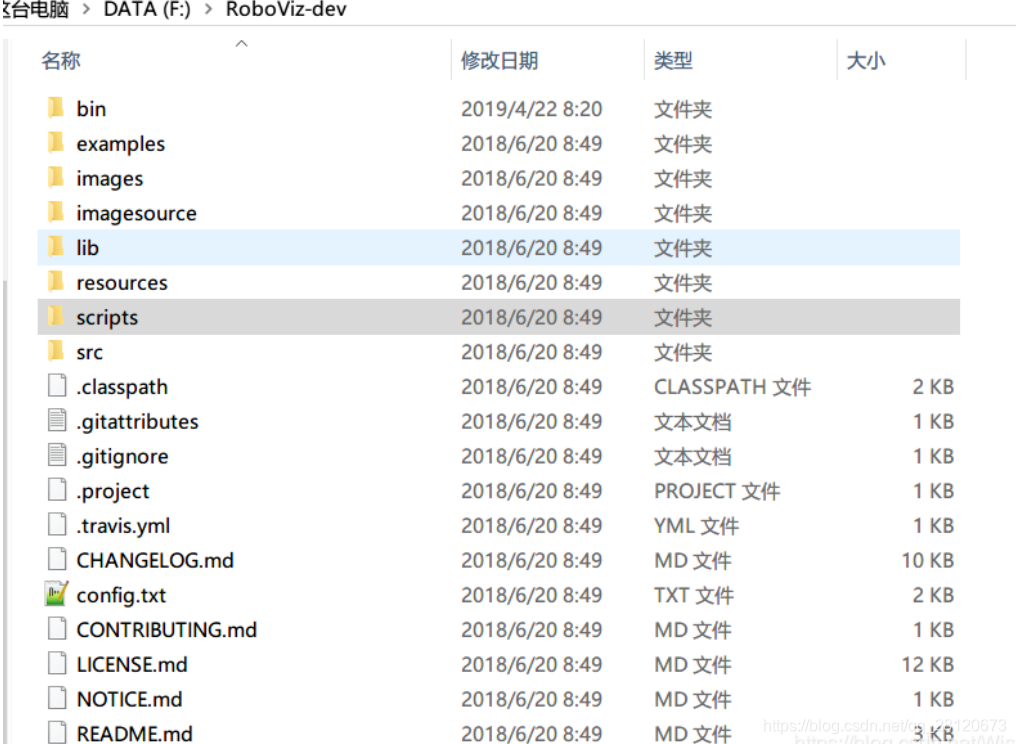The width and height of the screenshot is (1016, 744).
Task: Click the TXT 文件 type cell
Action: click(693, 594)
